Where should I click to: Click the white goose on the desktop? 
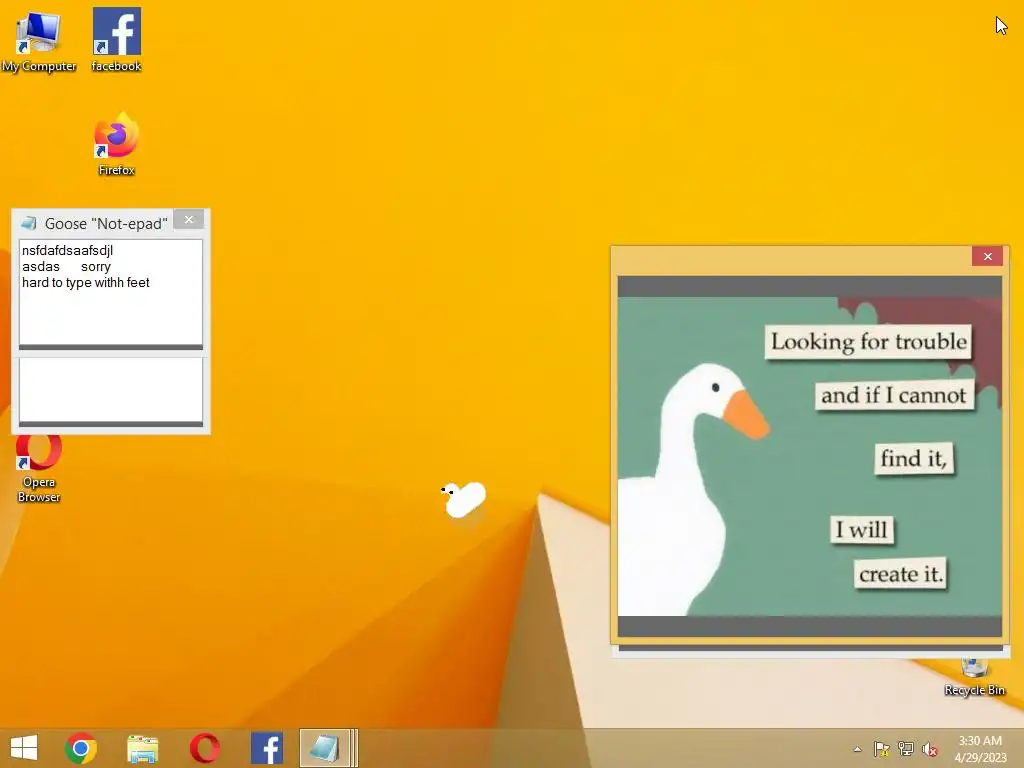pos(464,500)
